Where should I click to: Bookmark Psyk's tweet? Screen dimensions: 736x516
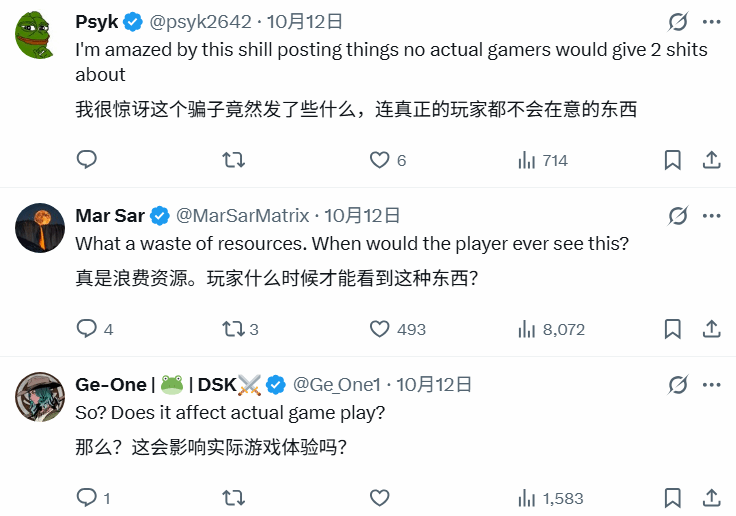[673, 160]
